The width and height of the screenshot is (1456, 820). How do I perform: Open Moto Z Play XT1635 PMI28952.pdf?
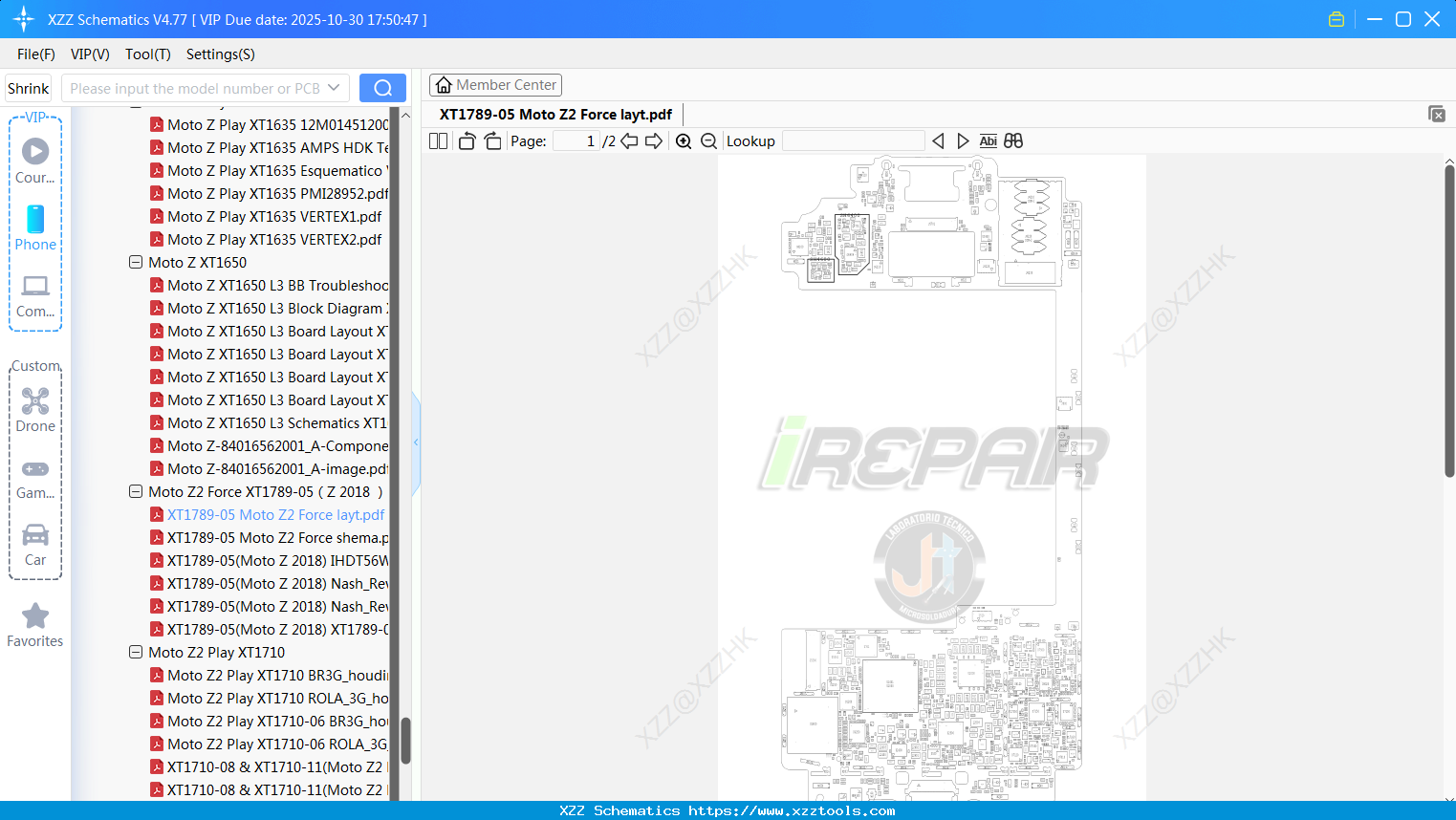click(277, 193)
